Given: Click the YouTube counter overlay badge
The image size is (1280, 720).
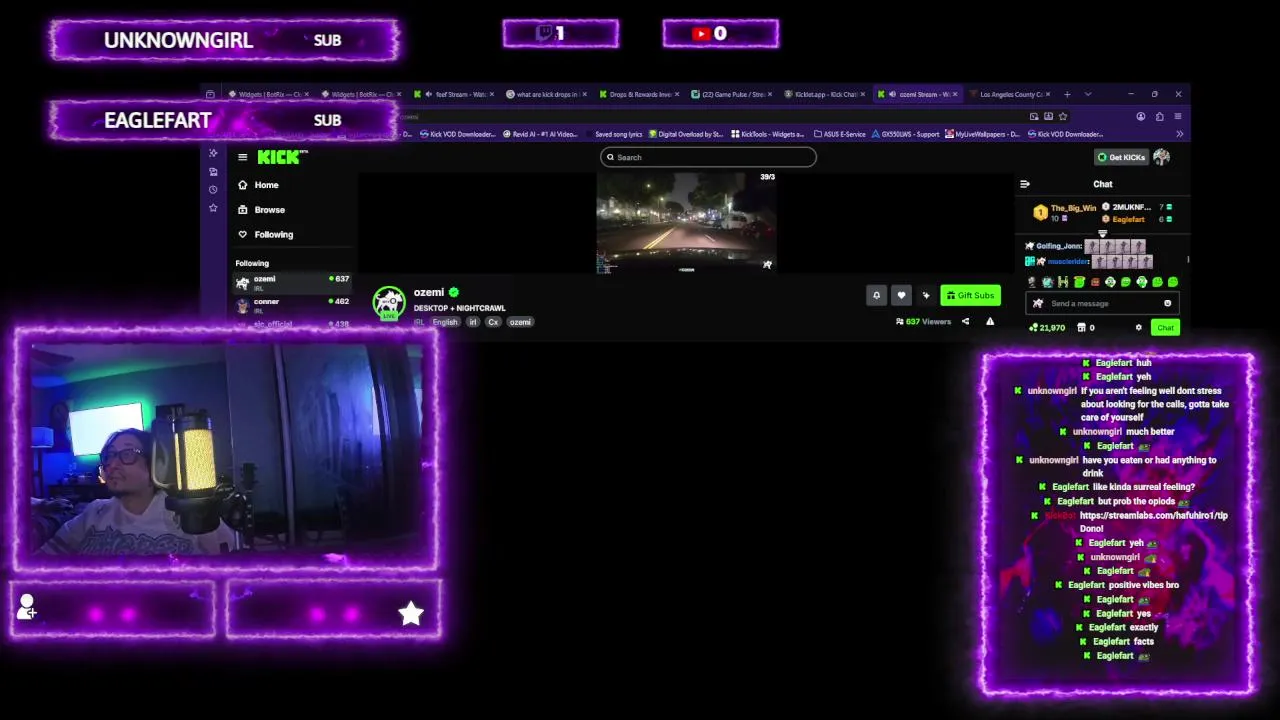Looking at the screenshot, I should pyautogui.click(x=720, y=34).
